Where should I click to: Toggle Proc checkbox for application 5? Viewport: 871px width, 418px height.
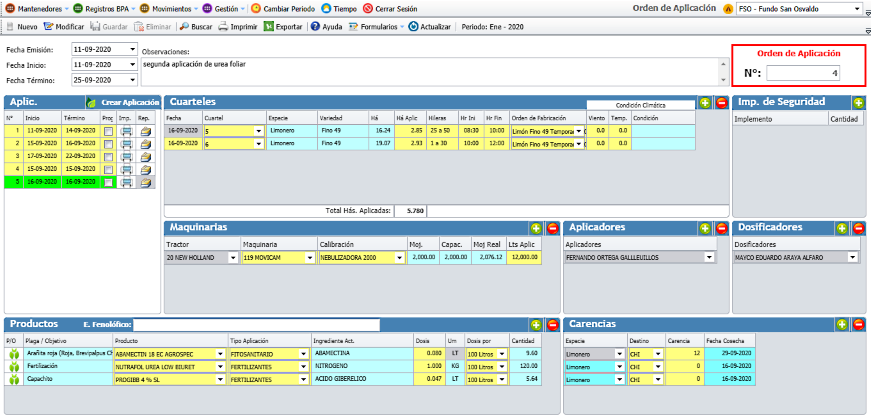108,182
